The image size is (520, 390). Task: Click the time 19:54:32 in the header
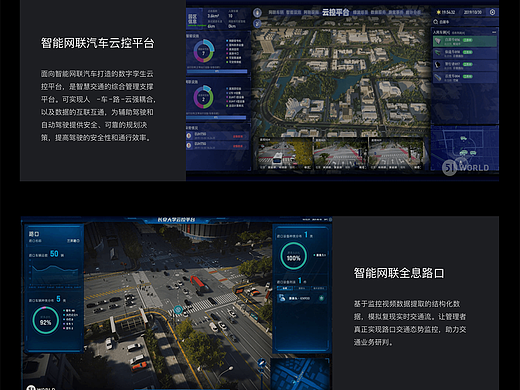click(x=448, y=12)
